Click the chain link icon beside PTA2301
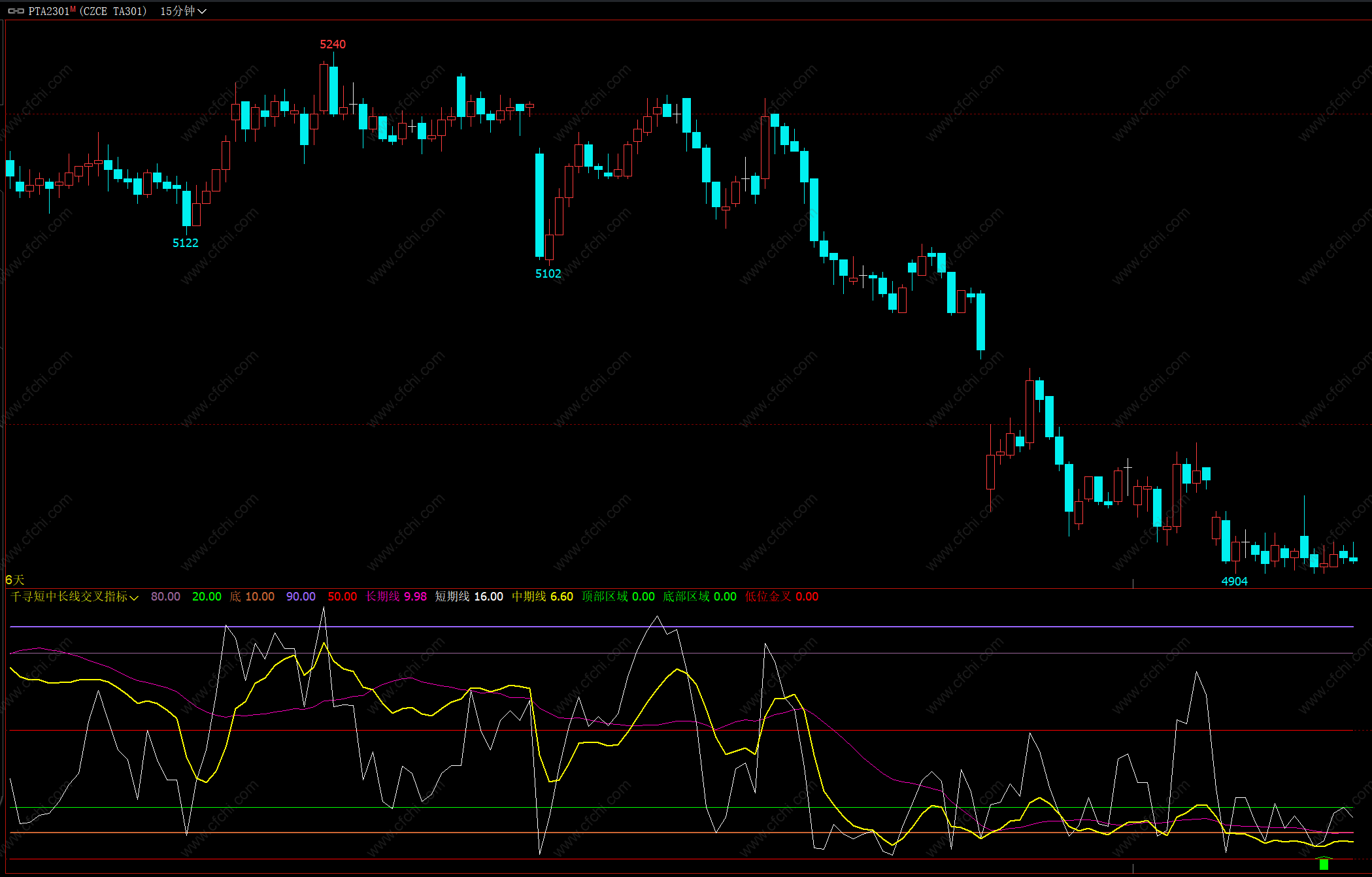Image resolution: width=1372 pixels, height=877 pixels. point(16,11)
